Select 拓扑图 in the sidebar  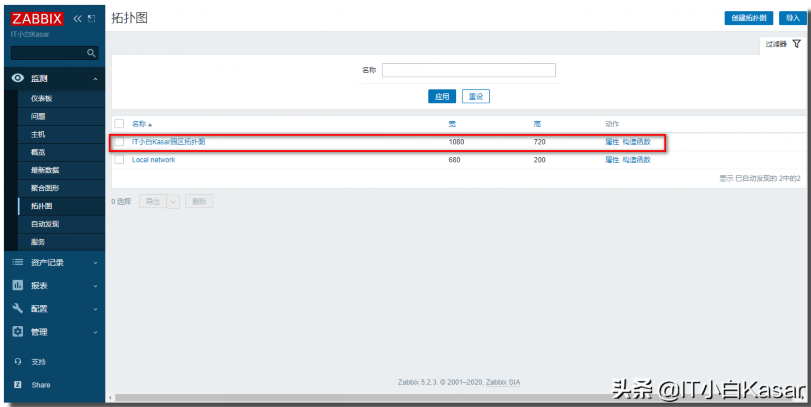pos(61,206)
